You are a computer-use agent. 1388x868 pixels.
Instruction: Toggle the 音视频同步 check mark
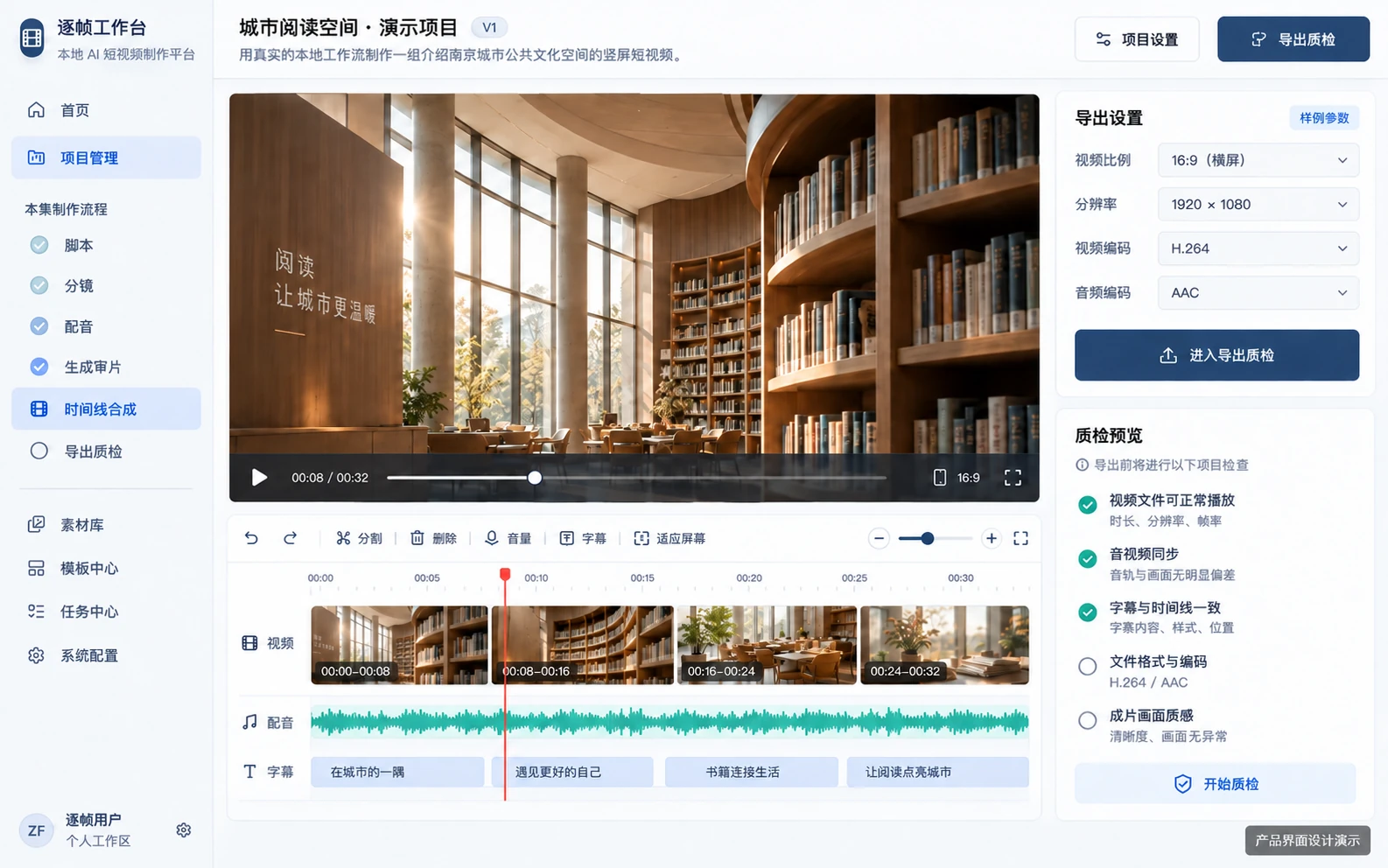pyautogui.click(x=1088, y=559)
